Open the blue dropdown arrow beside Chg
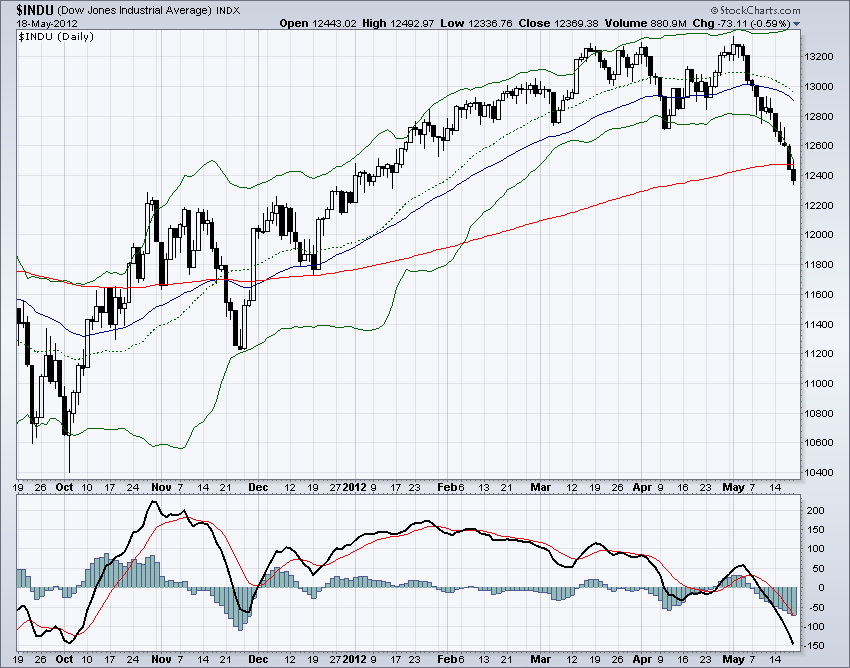850x668 pixels. 796,24
